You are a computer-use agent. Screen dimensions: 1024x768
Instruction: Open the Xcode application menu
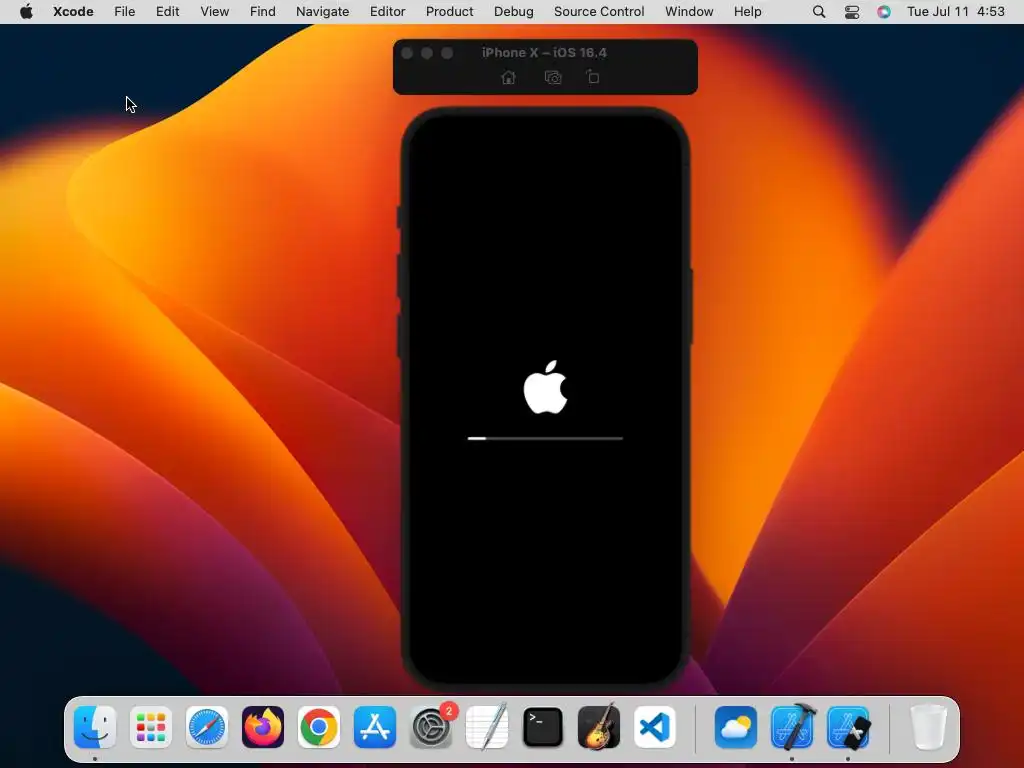[73, 11]
